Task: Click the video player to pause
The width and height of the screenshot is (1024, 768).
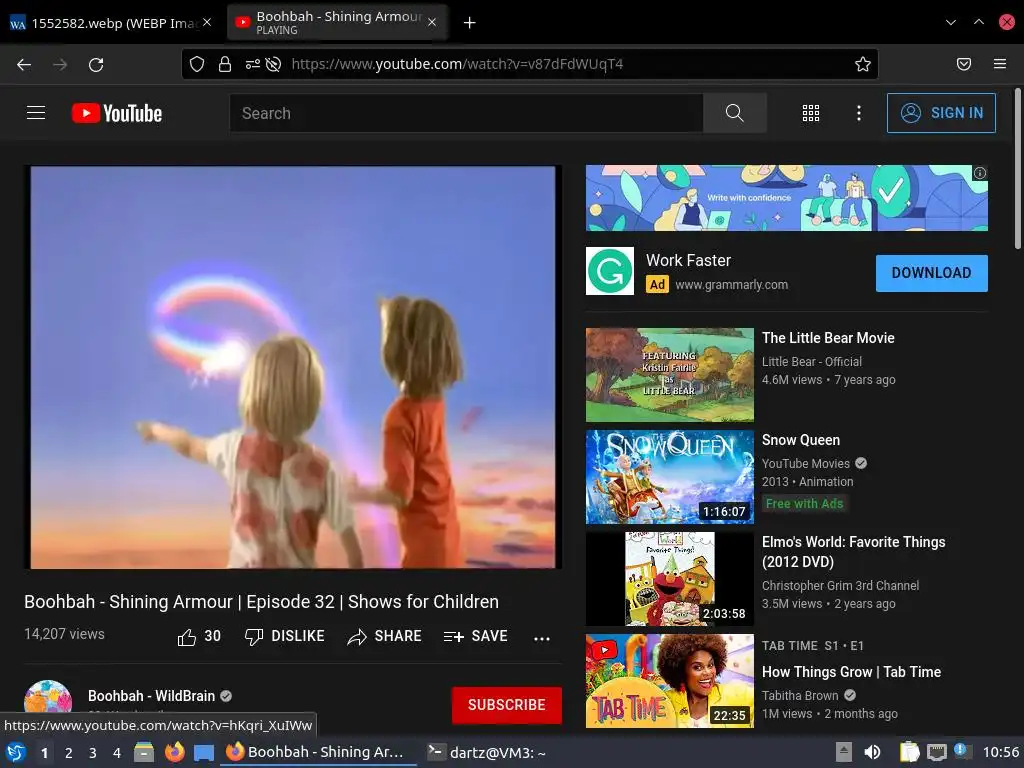Action: tap(293, 367)
